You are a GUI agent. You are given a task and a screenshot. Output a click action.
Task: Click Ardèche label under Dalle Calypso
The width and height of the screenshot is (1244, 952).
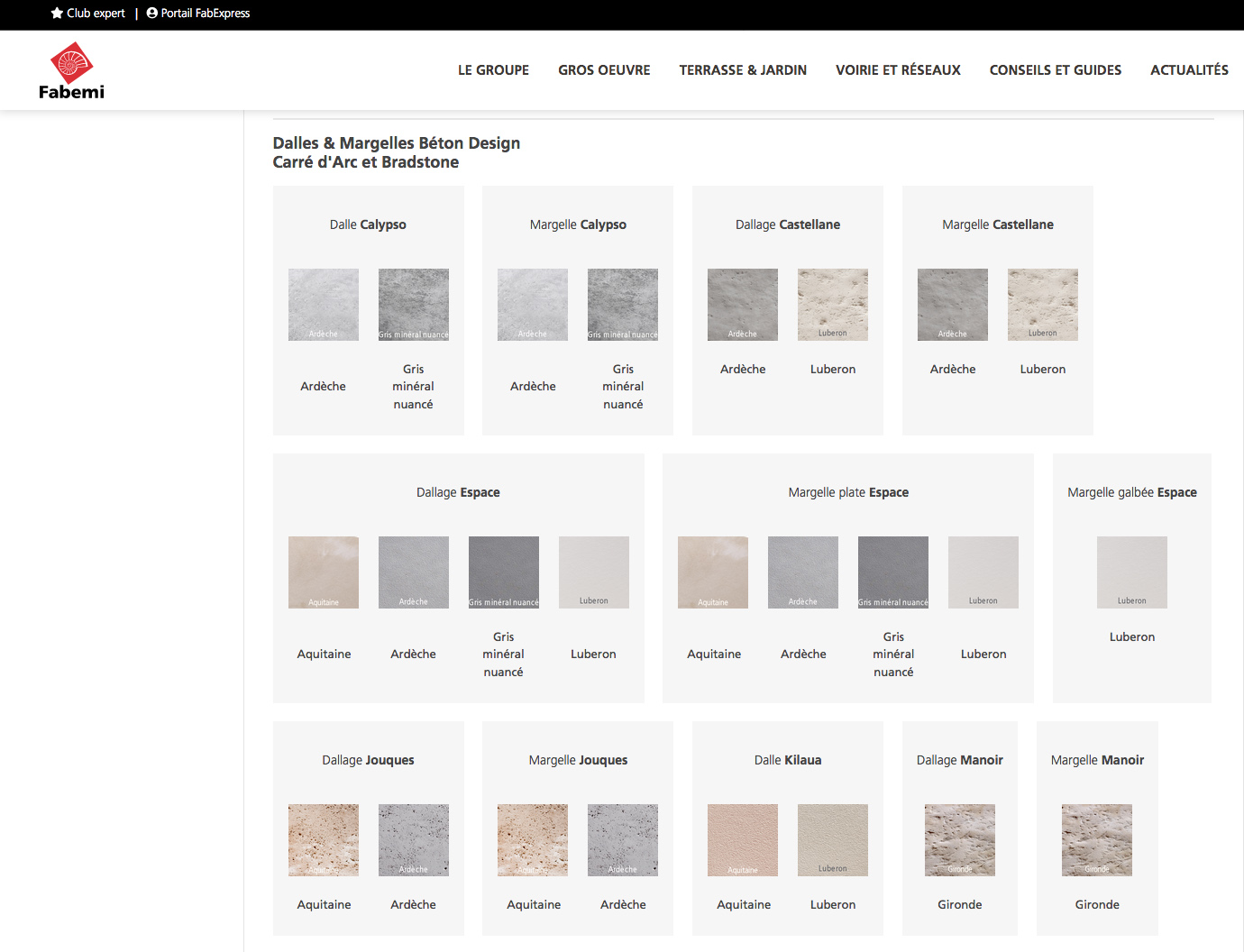[323, 386]
